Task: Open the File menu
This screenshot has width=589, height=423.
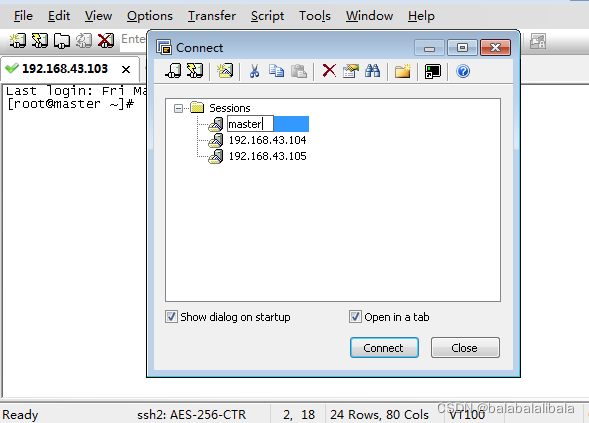Action: pyautogui.click(x=23, y=16)
